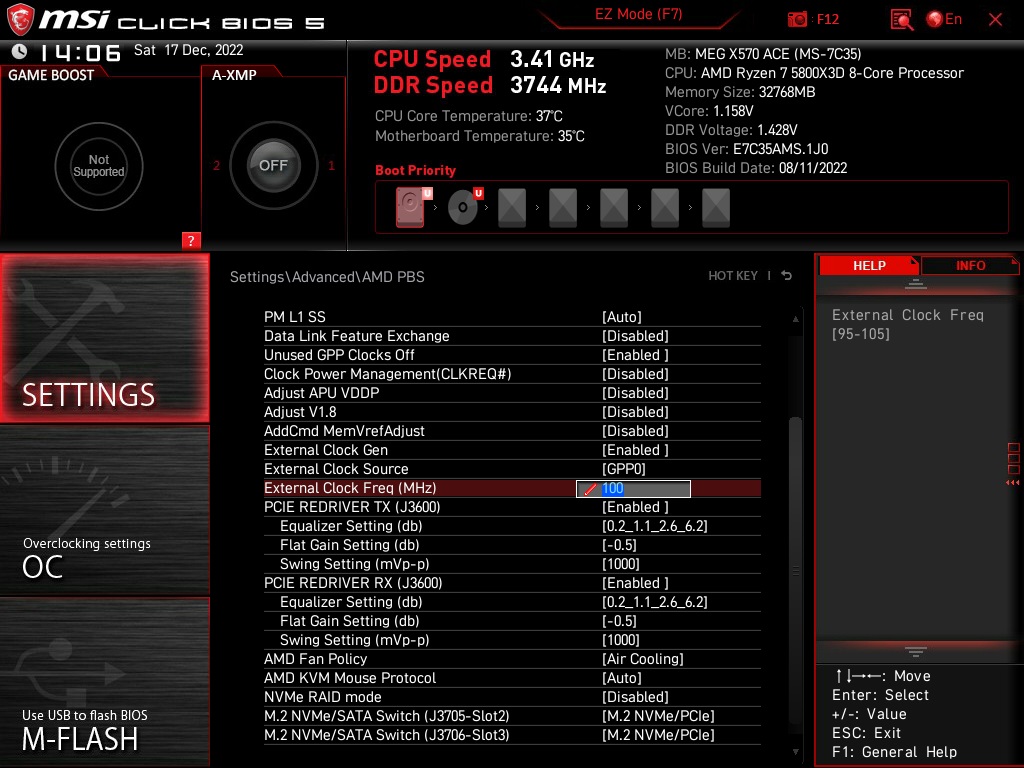Switch to EZ Mode (F7)
This screenshot has width=1024, height=768.
click(638, 14)
